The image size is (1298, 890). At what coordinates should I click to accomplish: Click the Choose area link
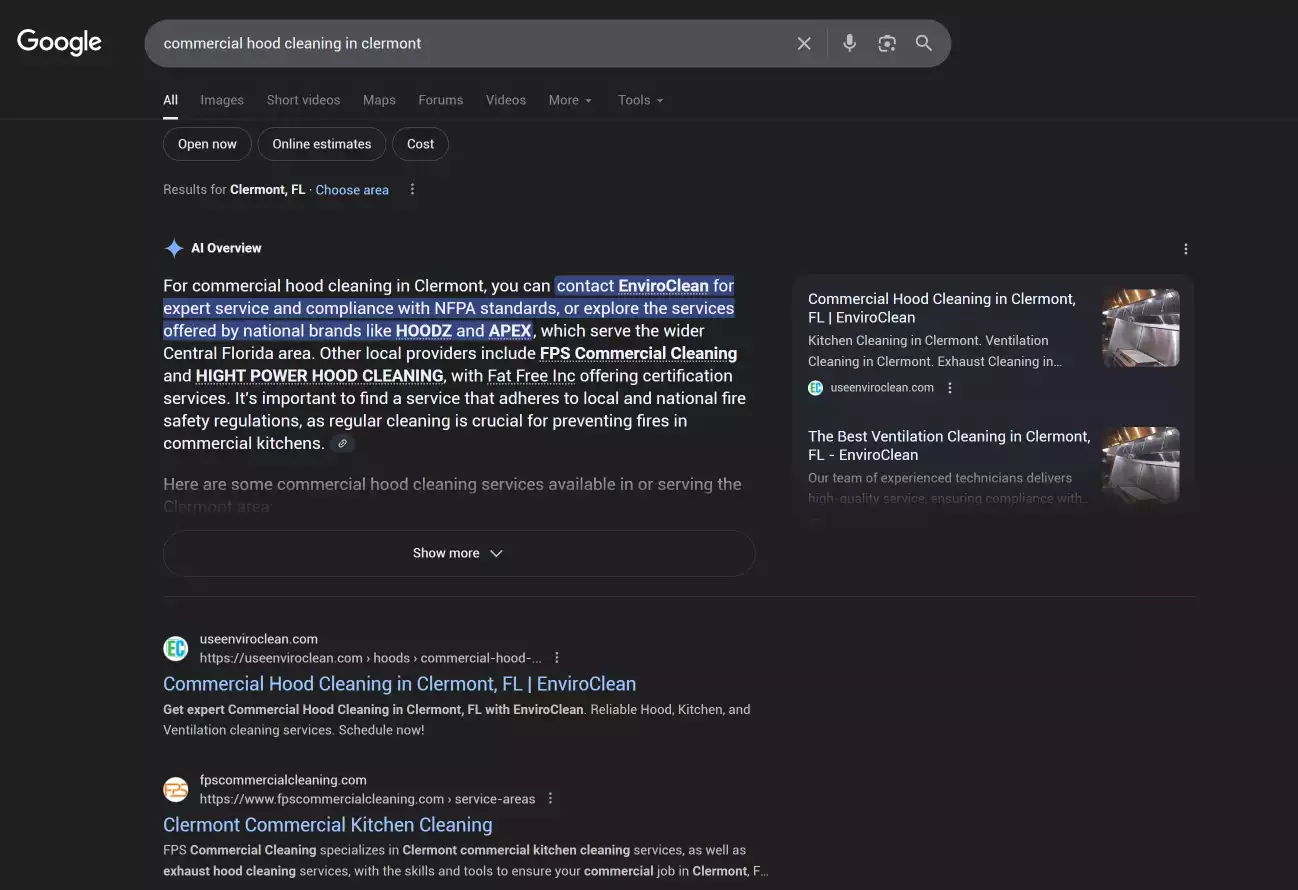tap(352, 190)
